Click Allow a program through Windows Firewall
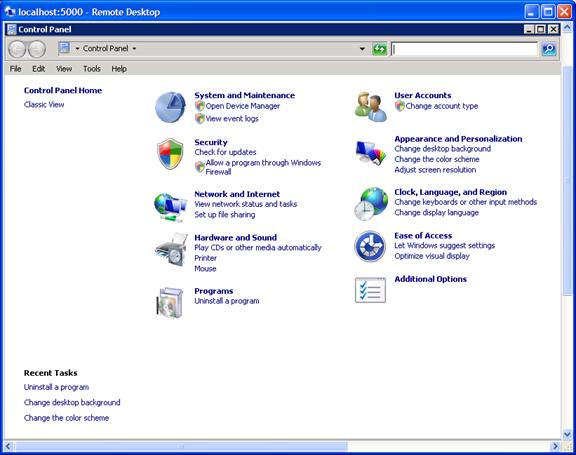This screenshot has width=576, height=455. [x=263, y=167]
